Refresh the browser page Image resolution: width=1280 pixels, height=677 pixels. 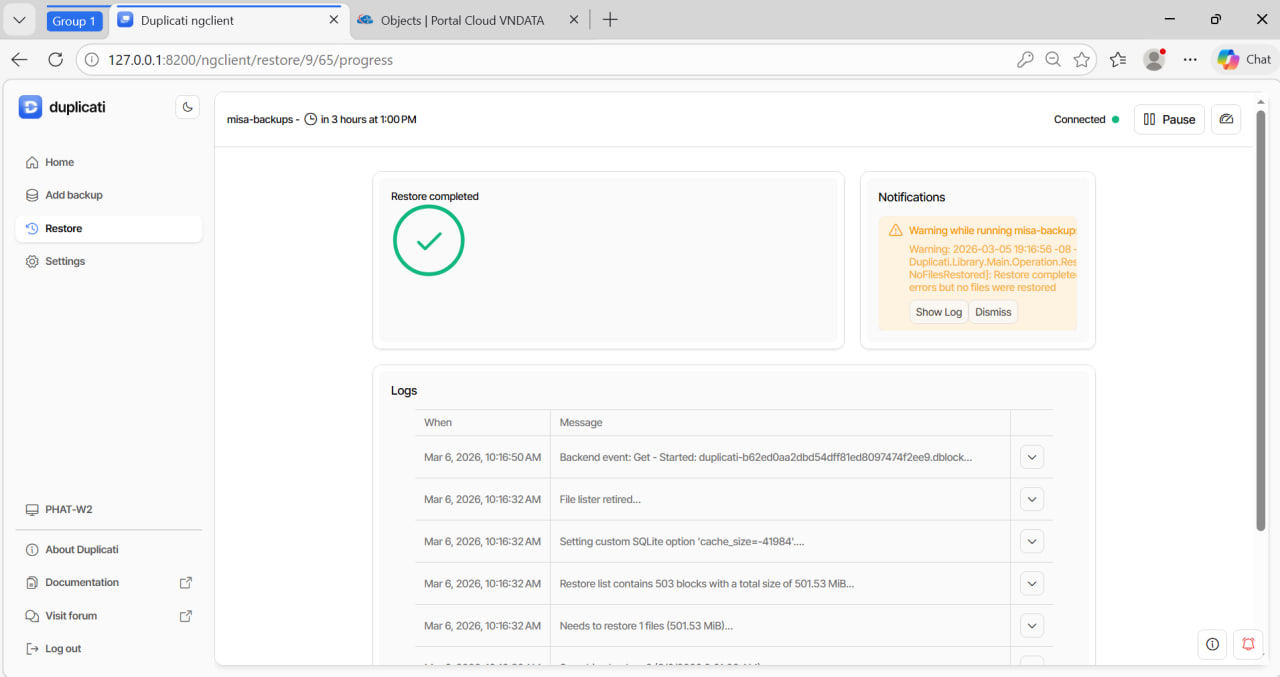coord(55,60)
